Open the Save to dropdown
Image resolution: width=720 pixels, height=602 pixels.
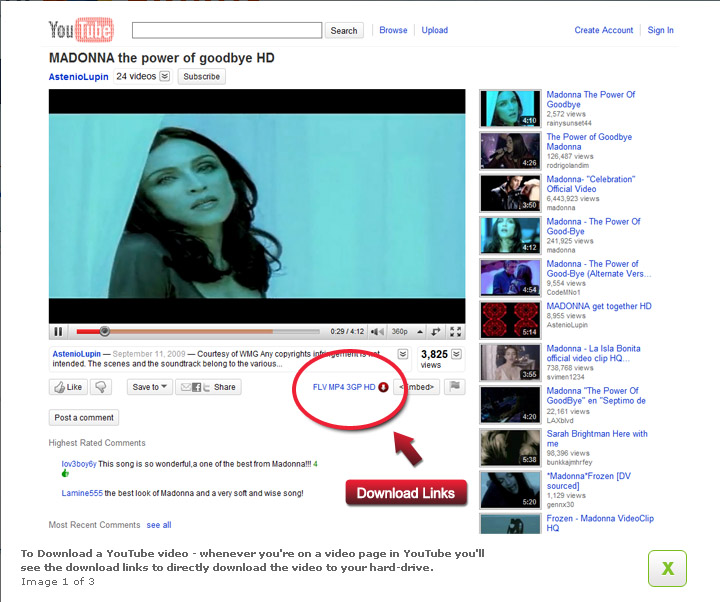click(x=150, y=387)
